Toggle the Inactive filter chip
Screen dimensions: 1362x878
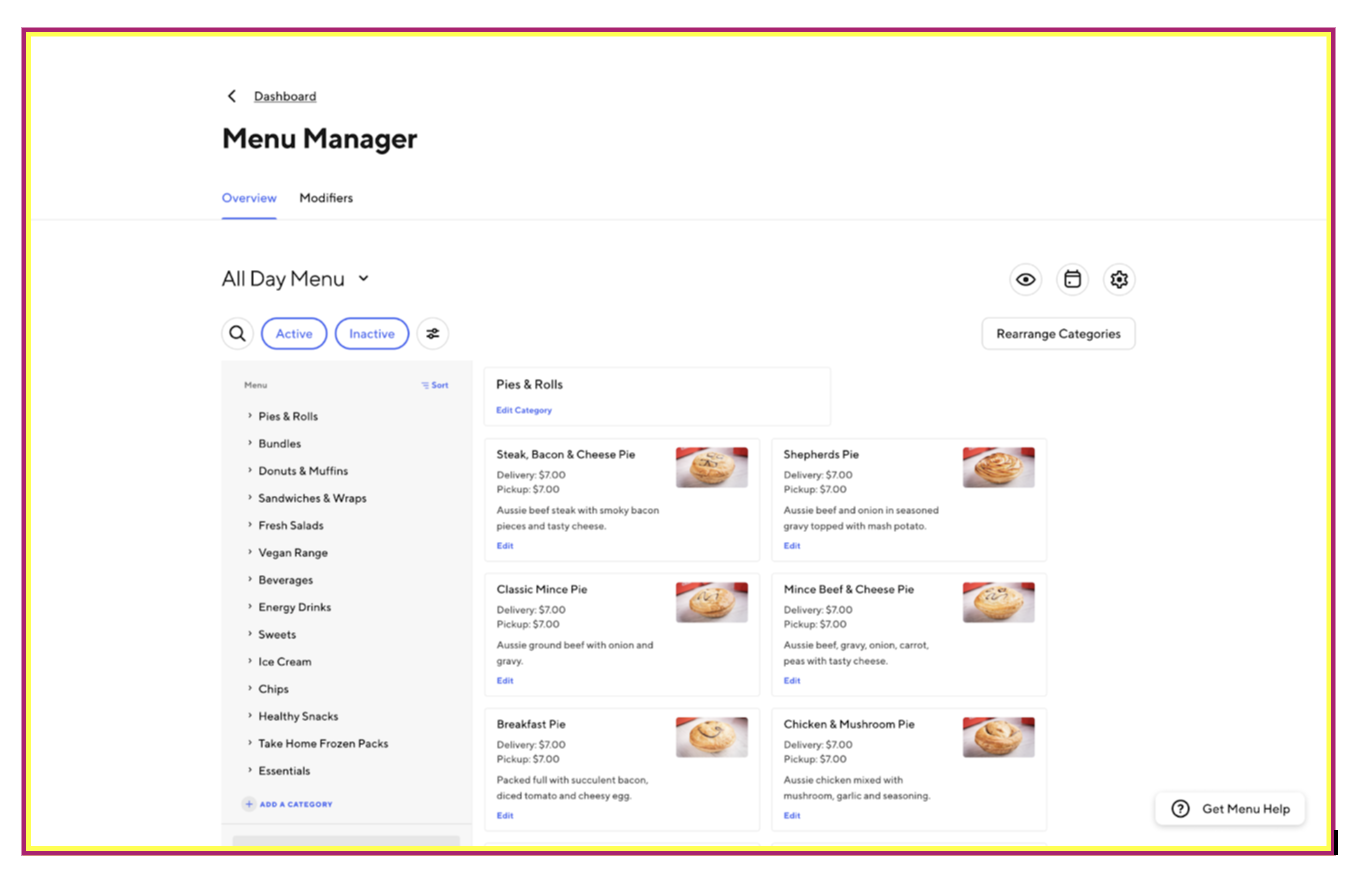(371, 334)
